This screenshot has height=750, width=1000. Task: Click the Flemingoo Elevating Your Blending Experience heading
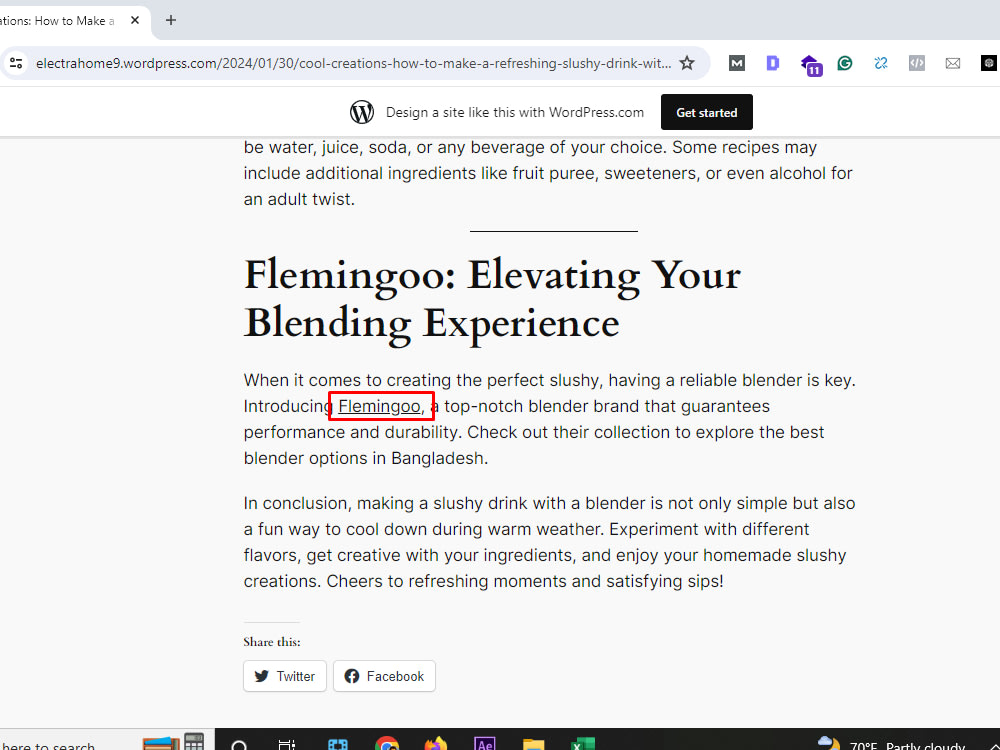pos(492,298)
